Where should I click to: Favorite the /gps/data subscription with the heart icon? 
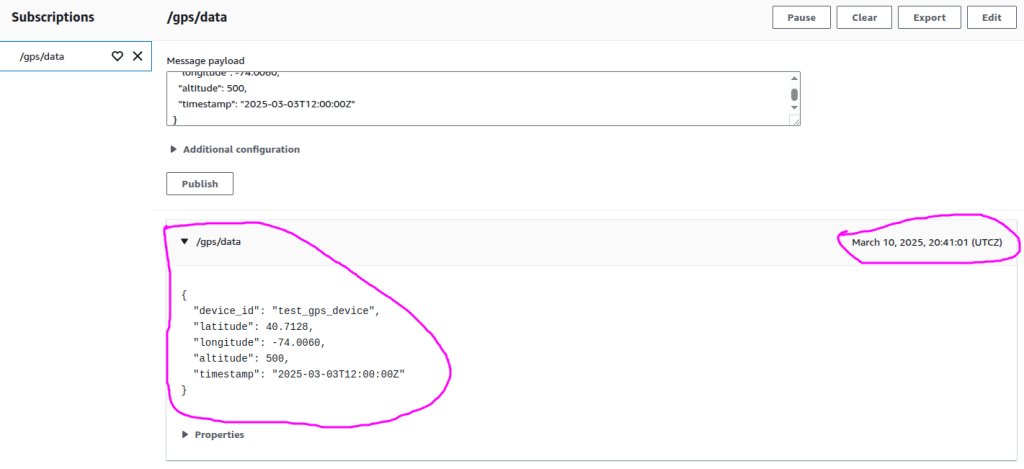(x=117, y=57)
